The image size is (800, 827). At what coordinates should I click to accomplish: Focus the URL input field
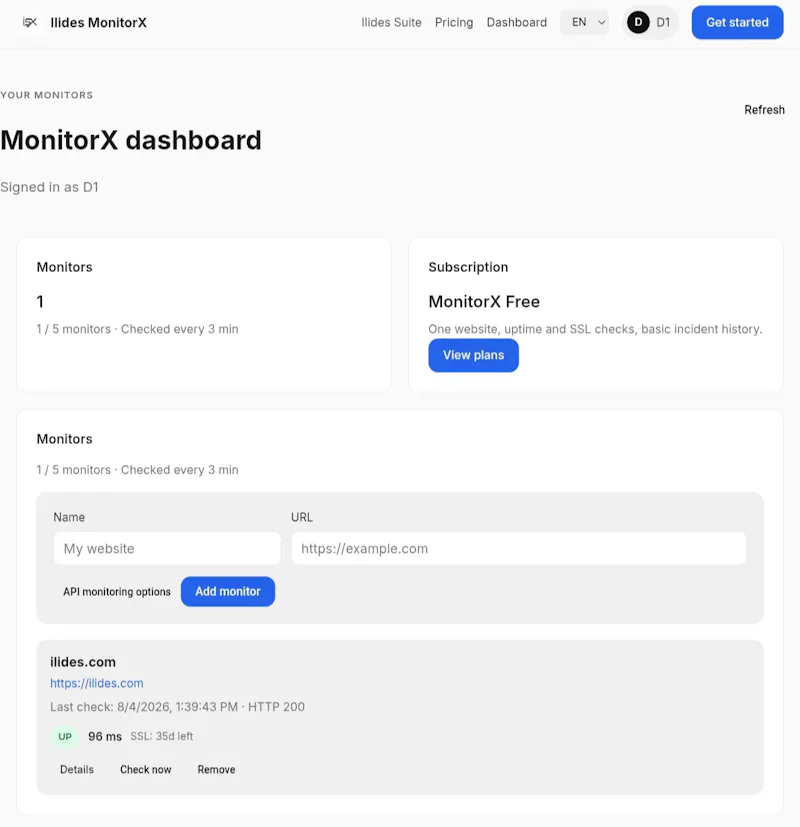pos(518,549)
